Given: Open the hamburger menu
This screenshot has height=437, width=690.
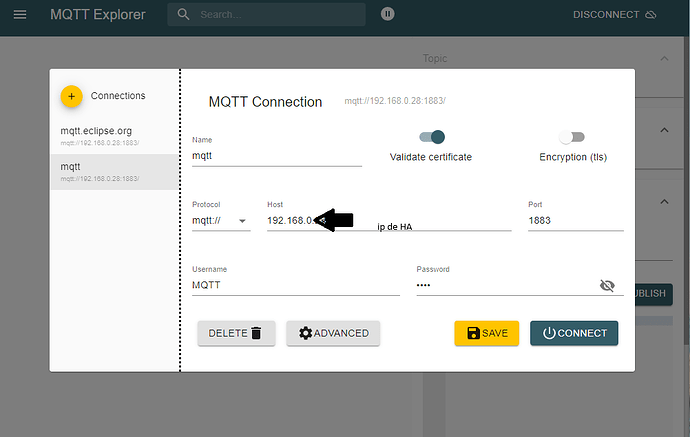Looking at the screenshot, I should click(x=20, y=15).
